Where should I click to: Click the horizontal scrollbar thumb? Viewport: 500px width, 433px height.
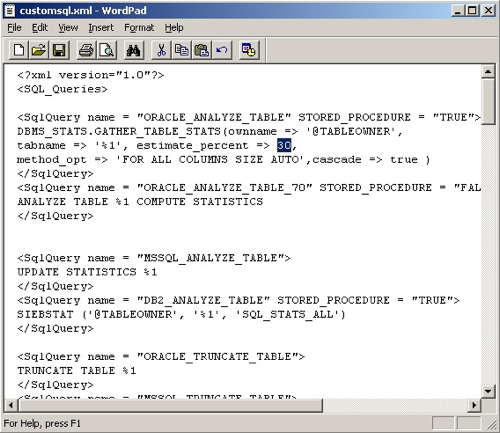coord(170,405)
